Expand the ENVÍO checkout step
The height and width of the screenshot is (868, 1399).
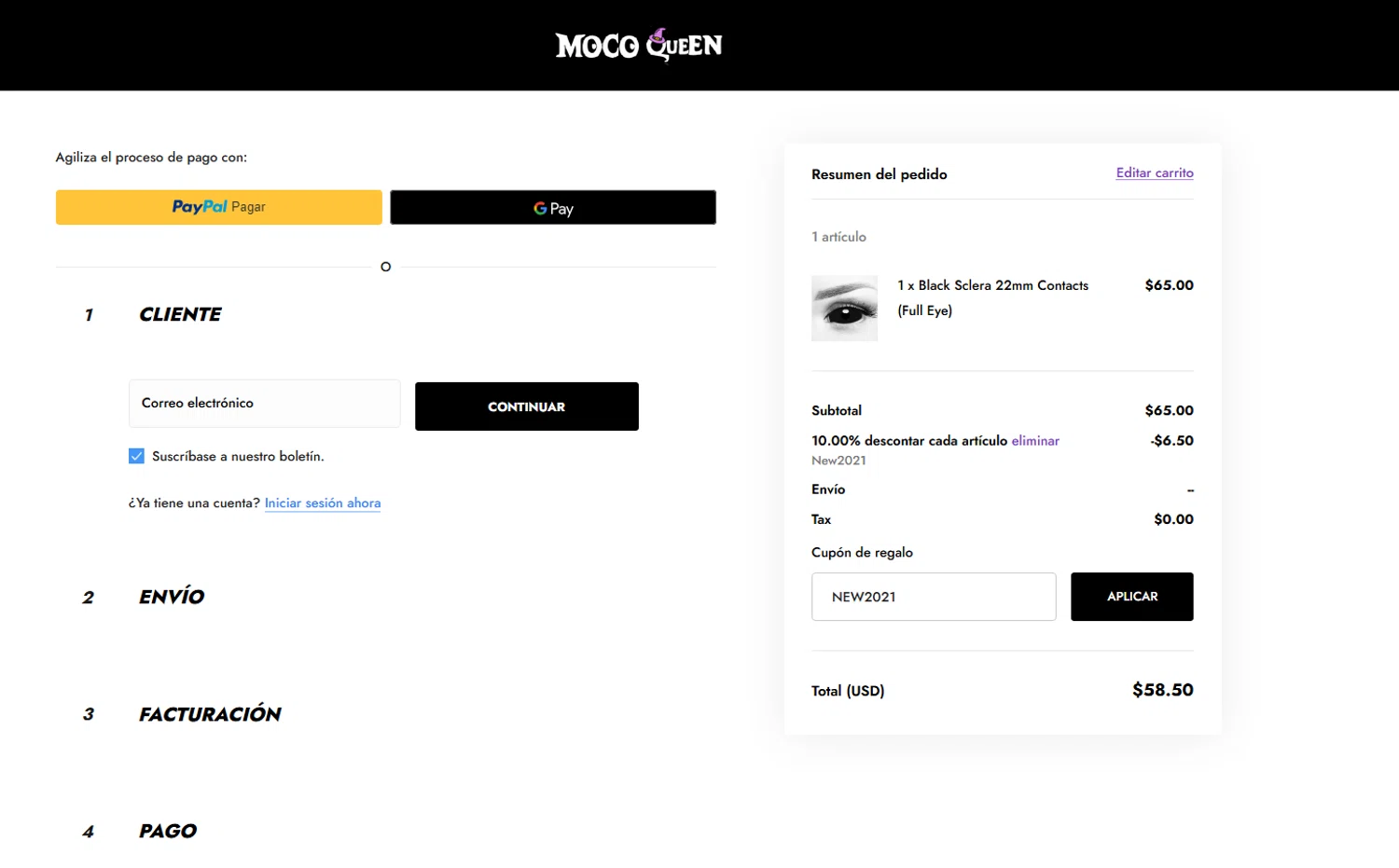[172, 597]
